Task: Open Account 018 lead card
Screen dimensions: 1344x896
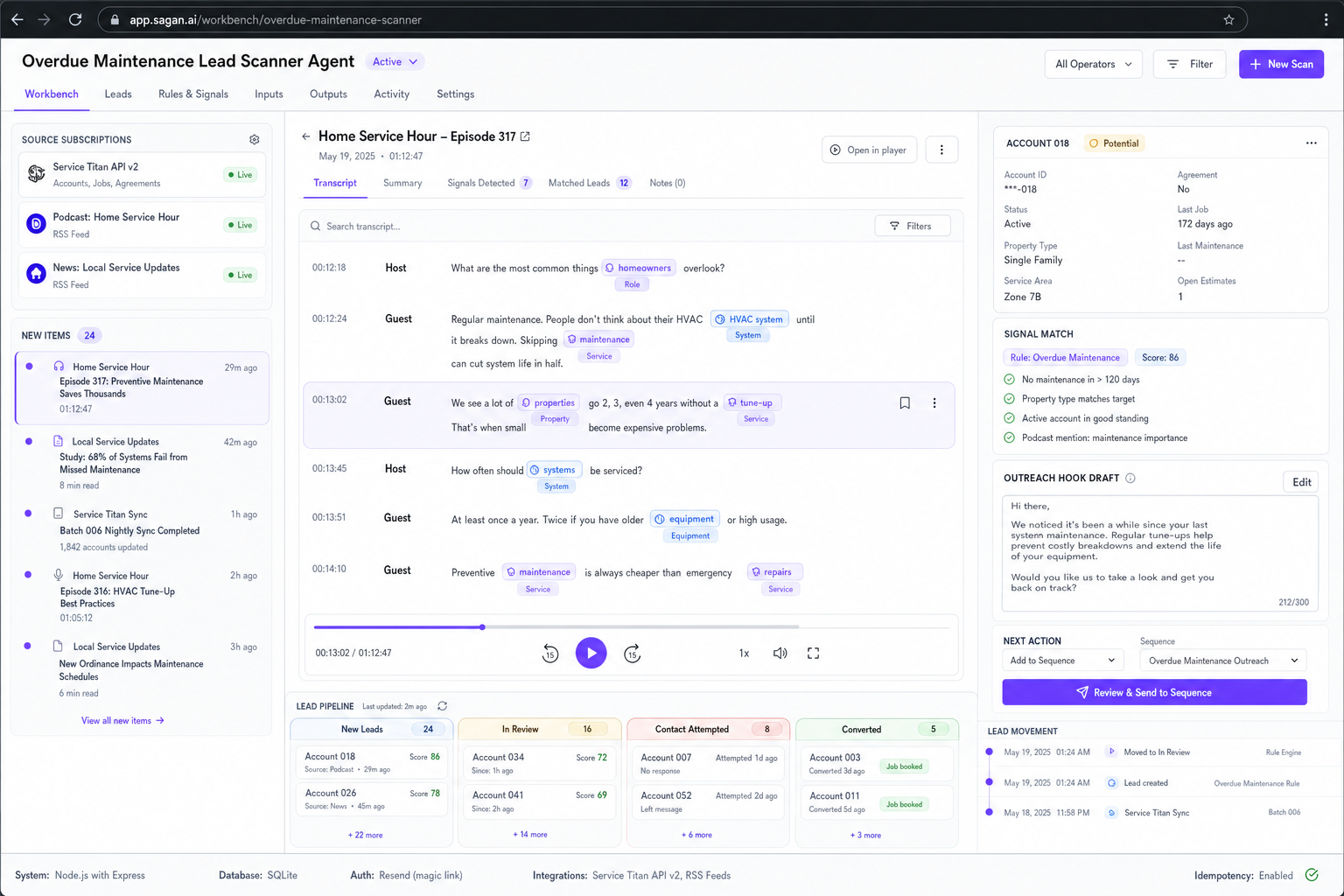Action: point(372,762)
